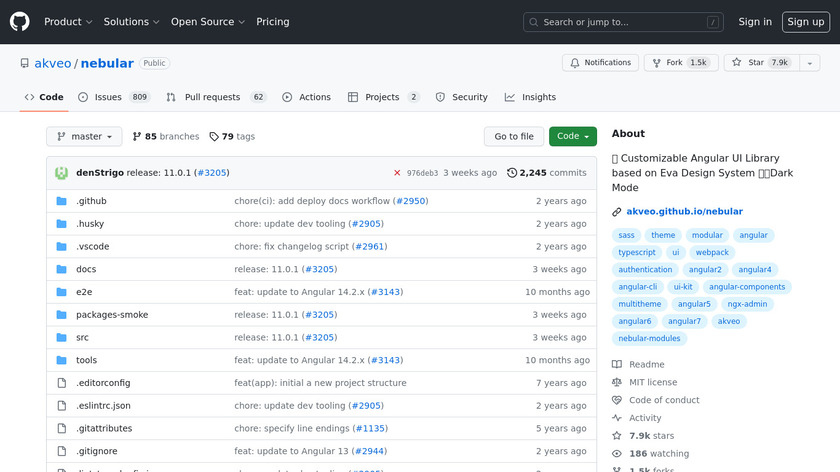840x472 pixels.
Task: Expand the master branch dropdown
Action: pyautogui.click(x=84, y=137)
